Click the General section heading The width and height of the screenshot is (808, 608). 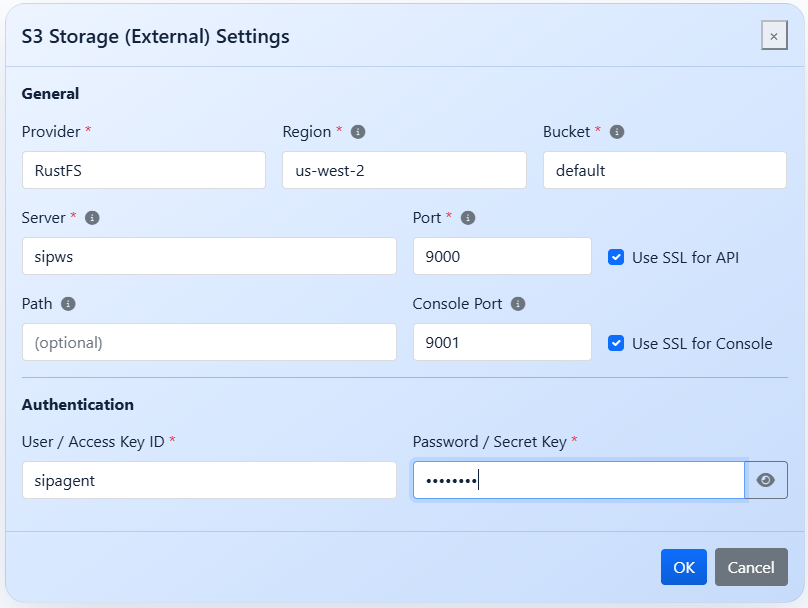point(50,94)
